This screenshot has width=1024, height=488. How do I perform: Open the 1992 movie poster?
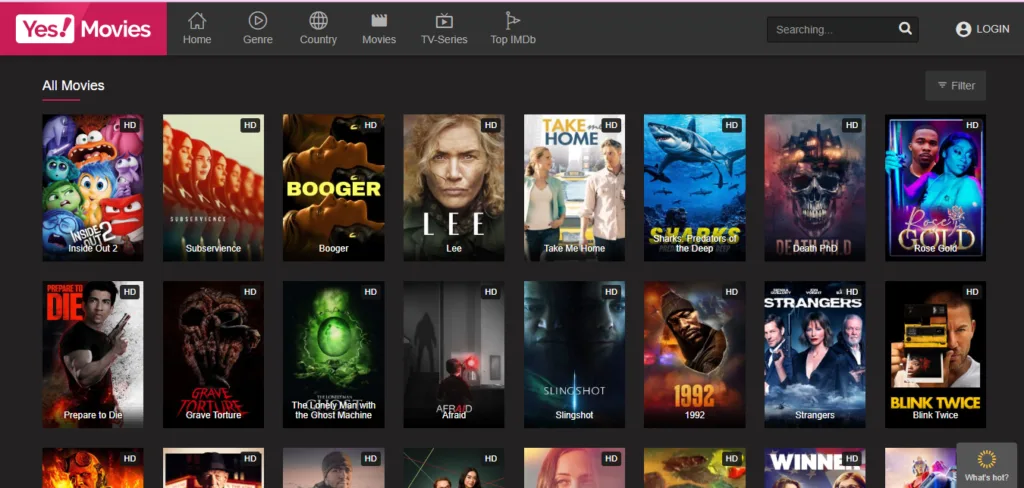pyautogui.click(x=694, y=355)
